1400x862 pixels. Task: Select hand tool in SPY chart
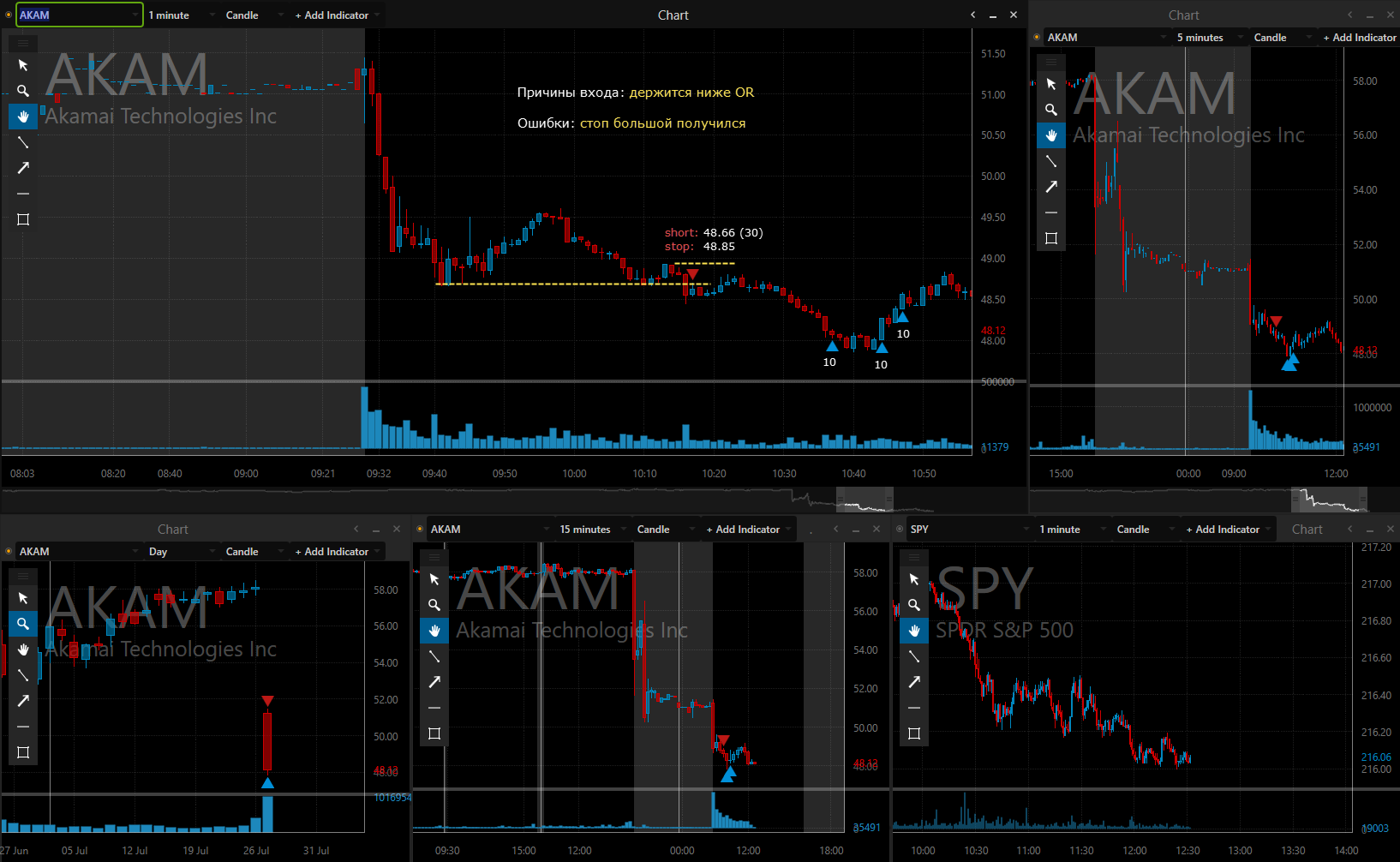click(x=914, y=631)
